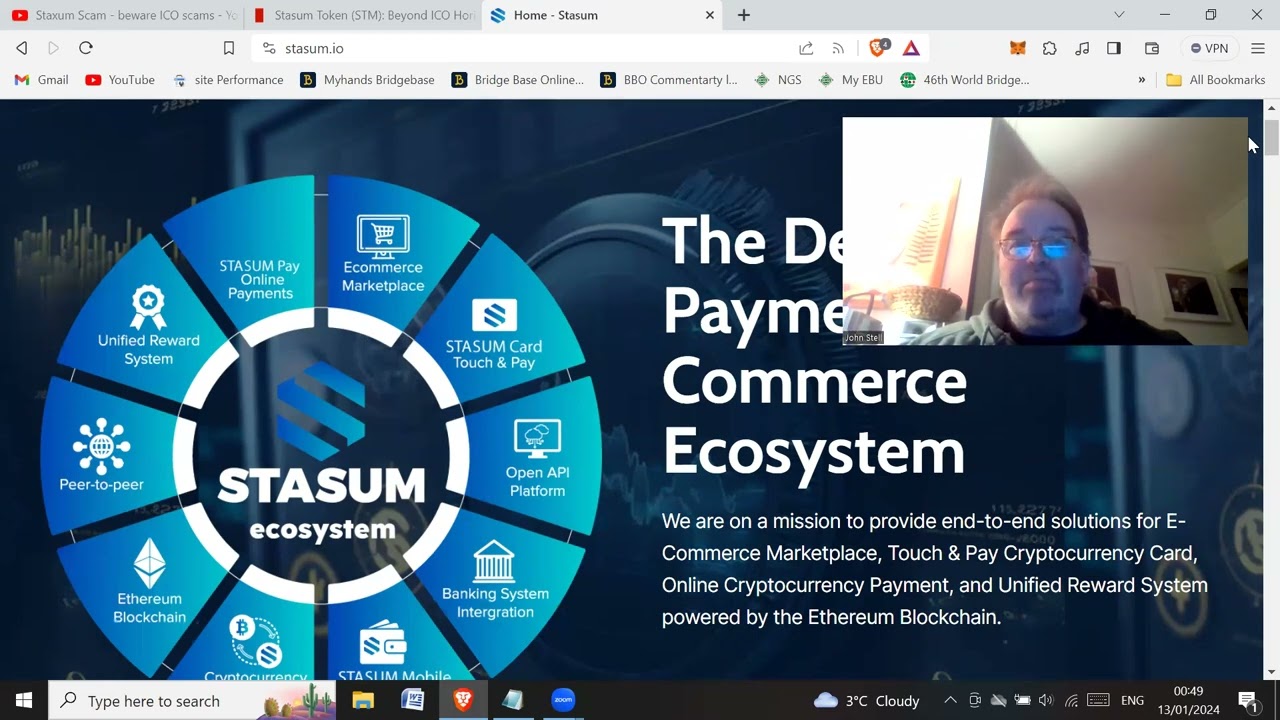Switch to the Stasum Token (STM) tab

pyautogui.click(x=363, y=15)
